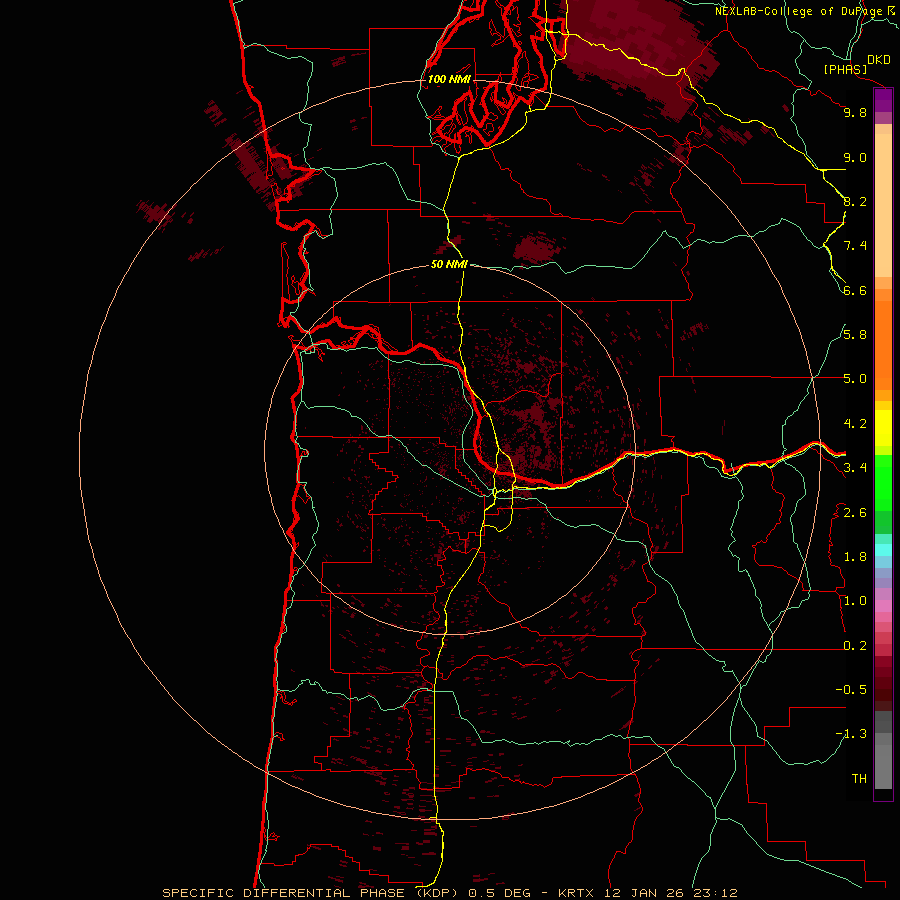Click the 4.2 value on the color scale
Viewport: 900px width, 900px height.
tap(855, 424)
